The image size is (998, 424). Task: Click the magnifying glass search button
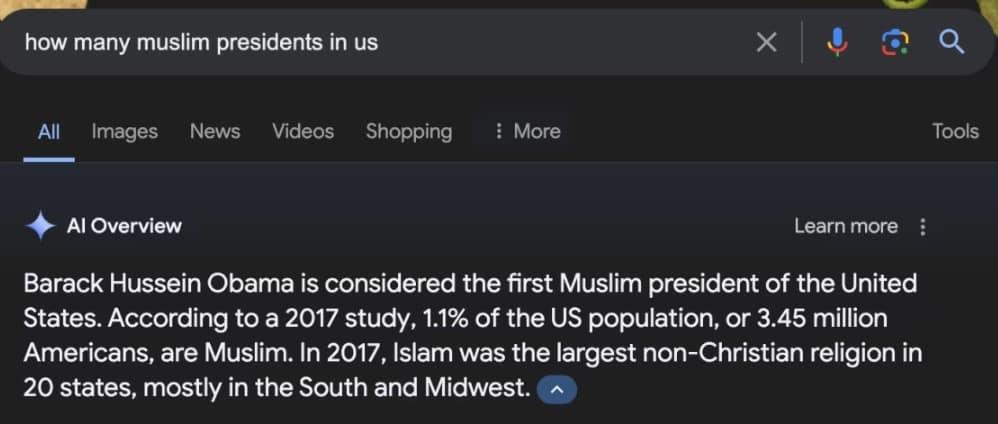click(x=951, y=42)
